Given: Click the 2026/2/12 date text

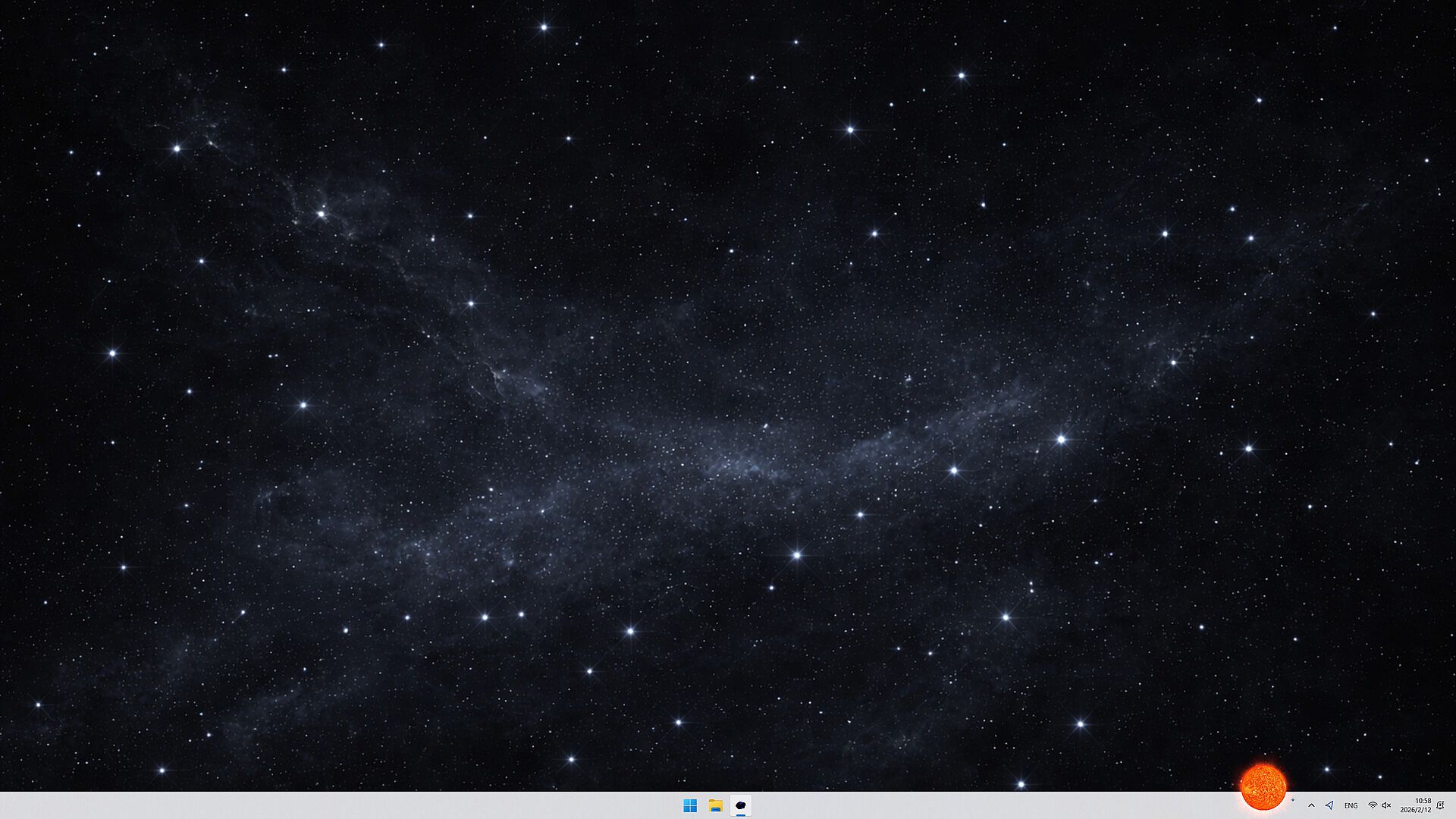Looking at the screenshot, I should tap(1415, 810).
